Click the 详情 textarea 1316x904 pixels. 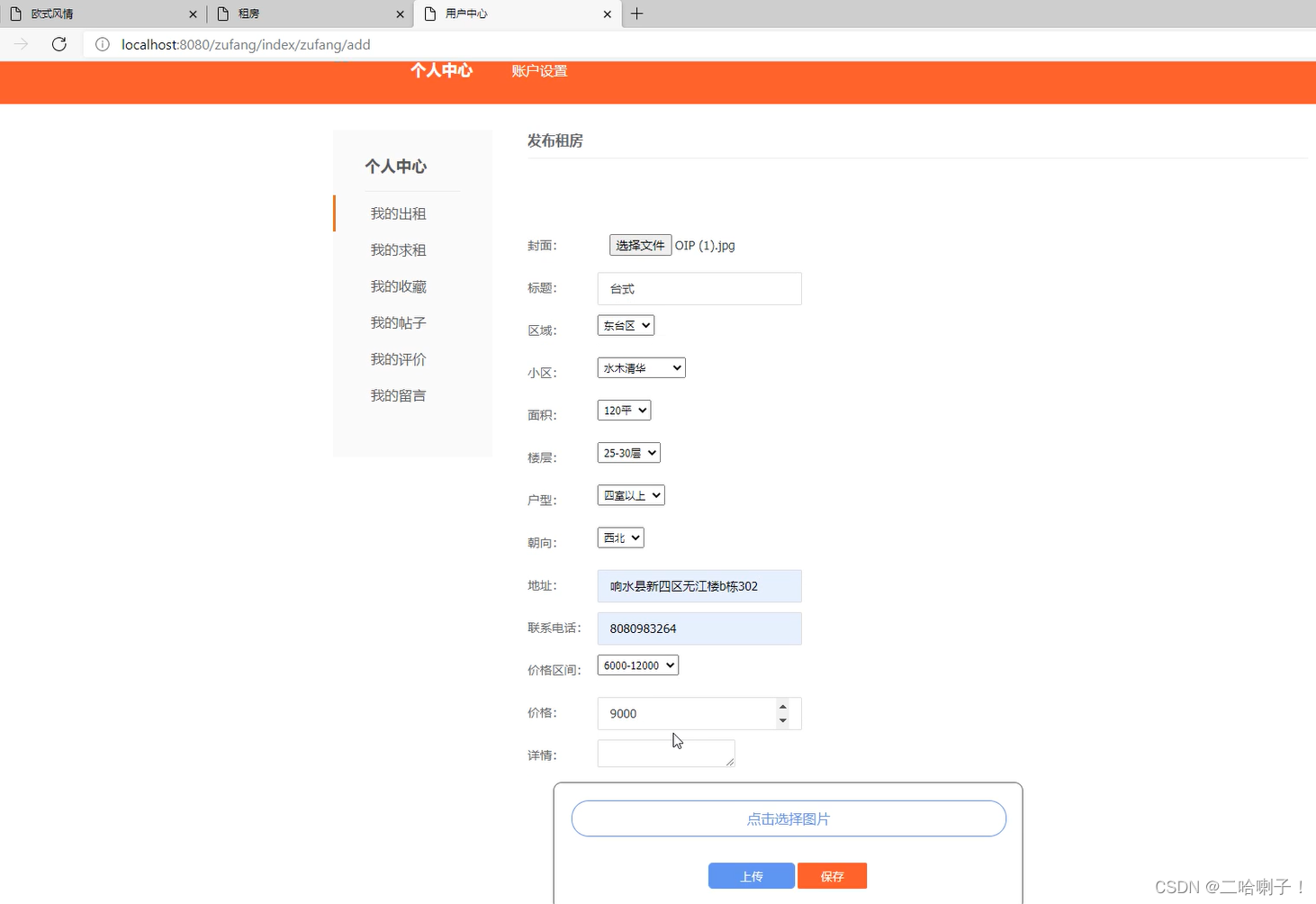pos(665,753)
